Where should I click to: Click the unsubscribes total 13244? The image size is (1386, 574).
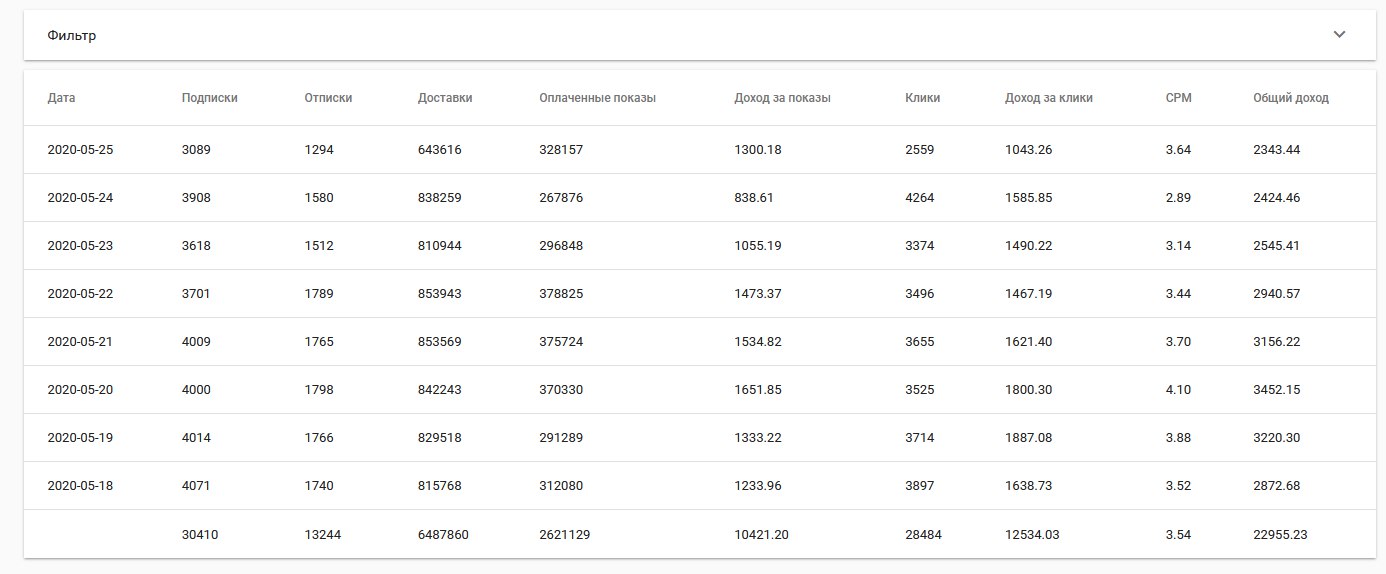(323, 535)
